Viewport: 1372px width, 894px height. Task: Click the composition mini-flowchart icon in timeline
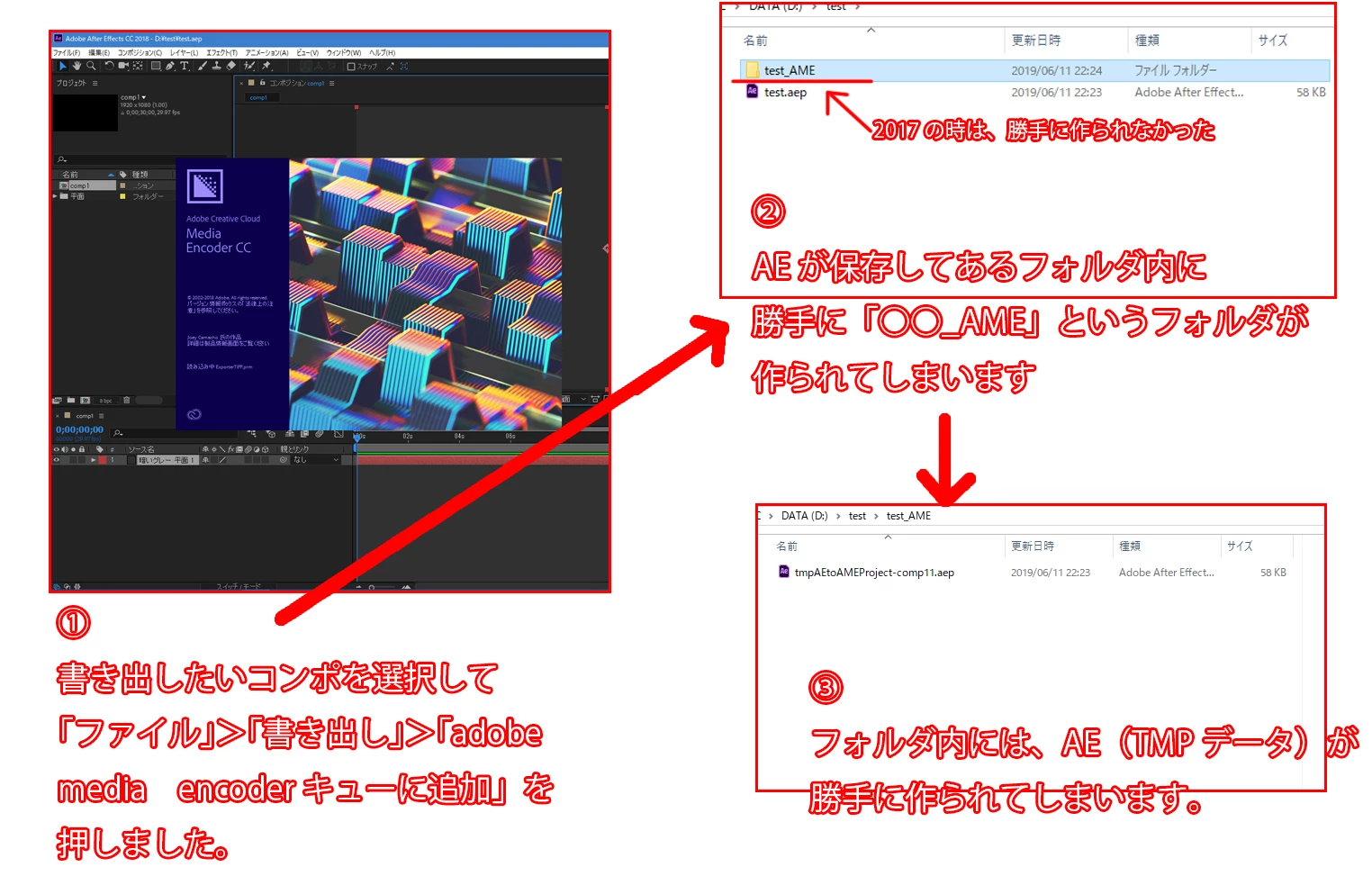coord(251,433)
